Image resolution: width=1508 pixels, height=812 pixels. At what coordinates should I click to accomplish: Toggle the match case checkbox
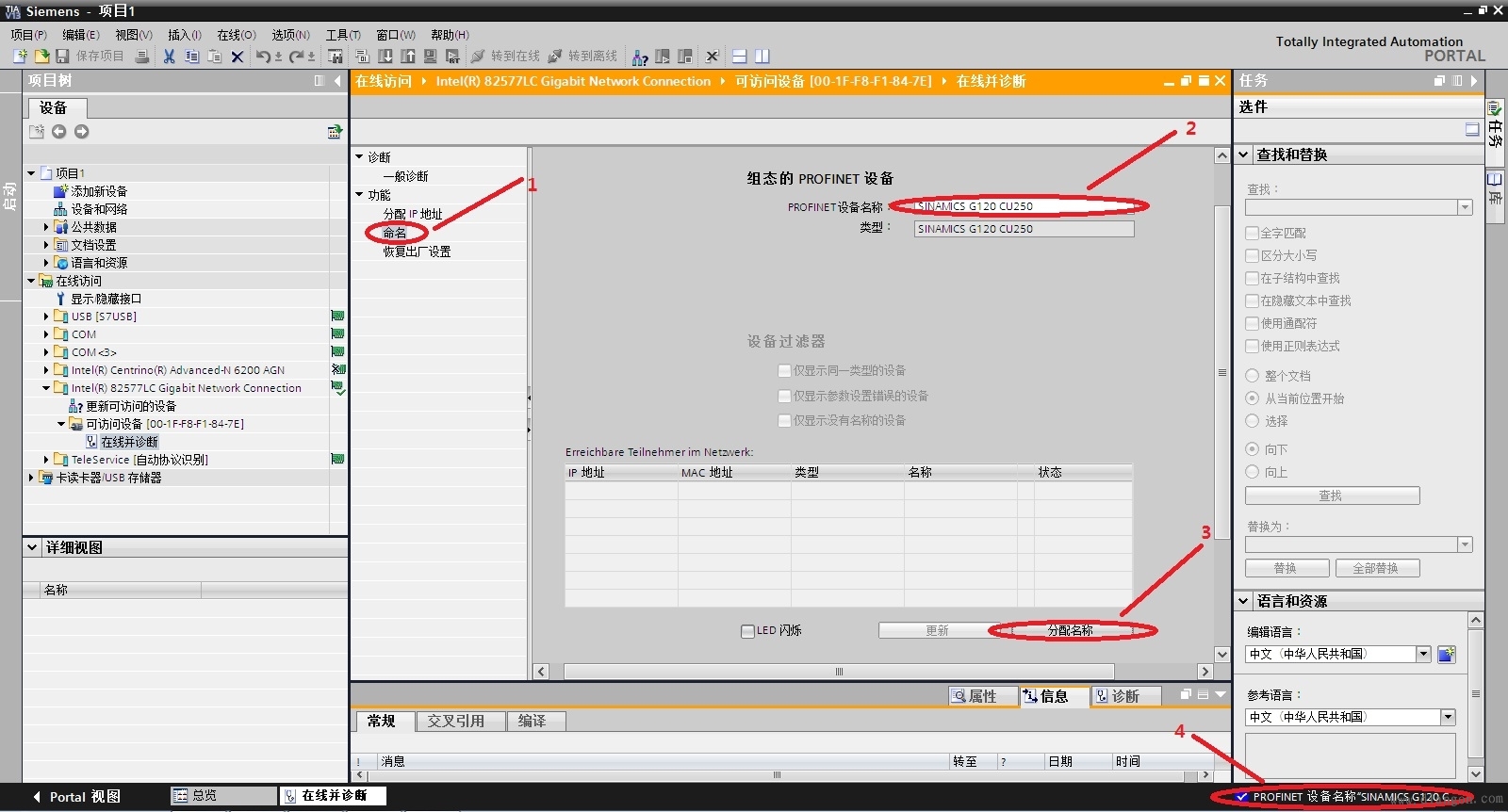point(1253,255)
